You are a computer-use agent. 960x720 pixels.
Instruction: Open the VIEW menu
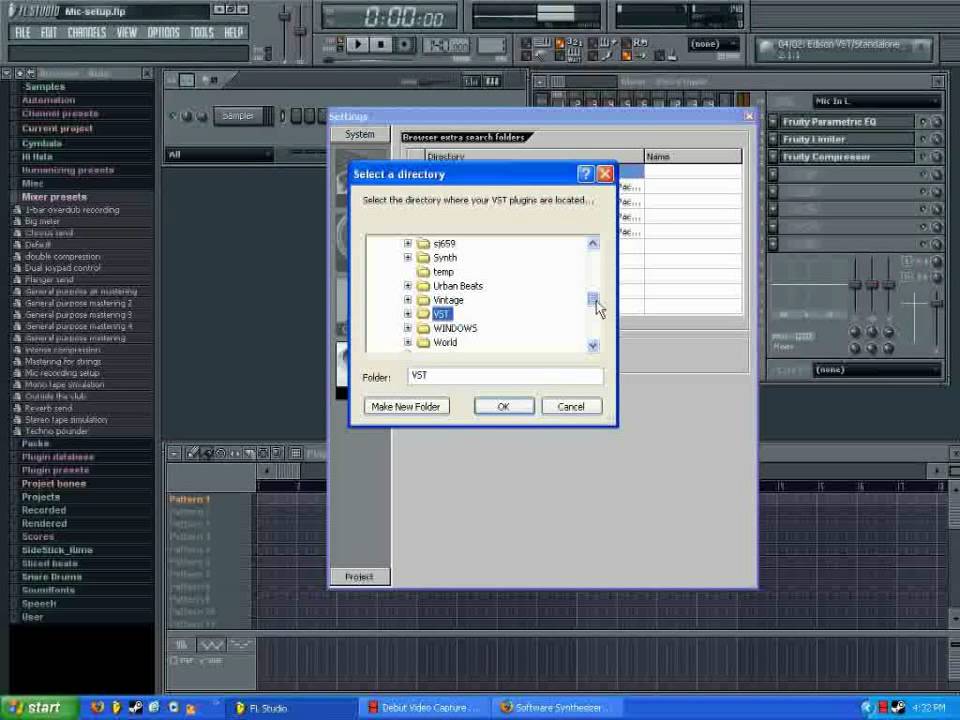tap(127, 32)
